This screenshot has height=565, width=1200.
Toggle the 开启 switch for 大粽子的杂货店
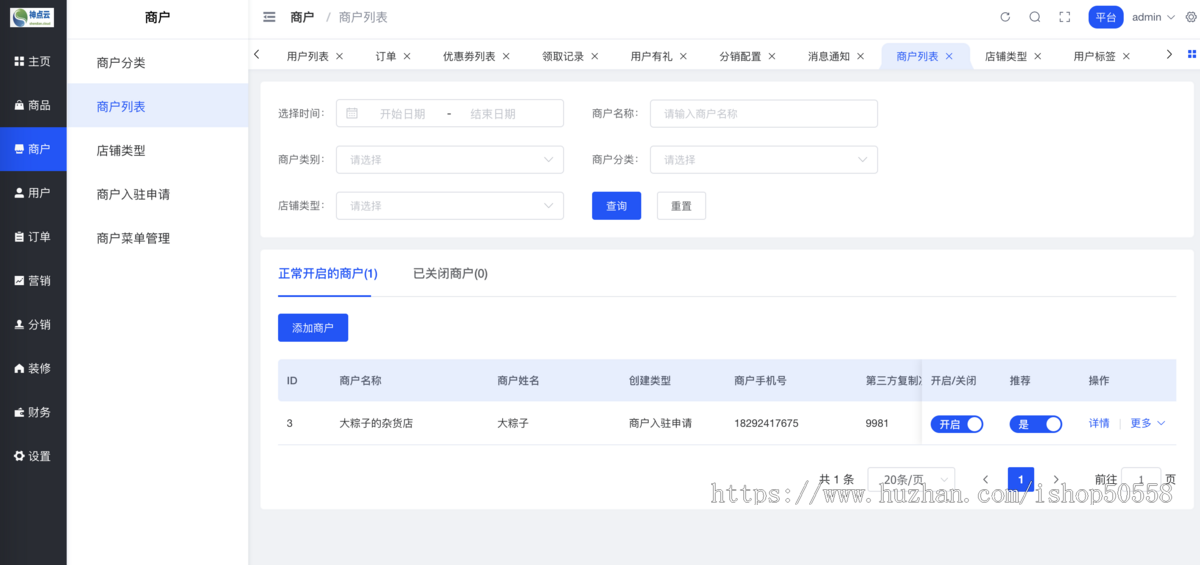pyautogui.click(x=957, y=424)
